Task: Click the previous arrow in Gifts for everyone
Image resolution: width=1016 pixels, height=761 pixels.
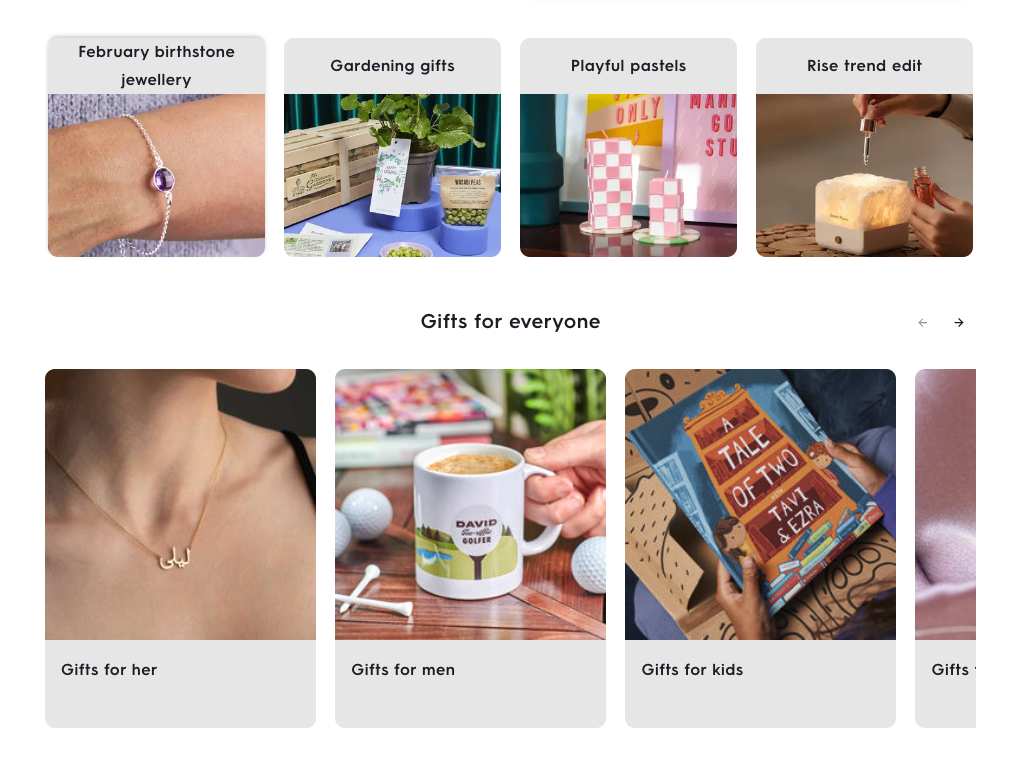Action: pos(923,322)
